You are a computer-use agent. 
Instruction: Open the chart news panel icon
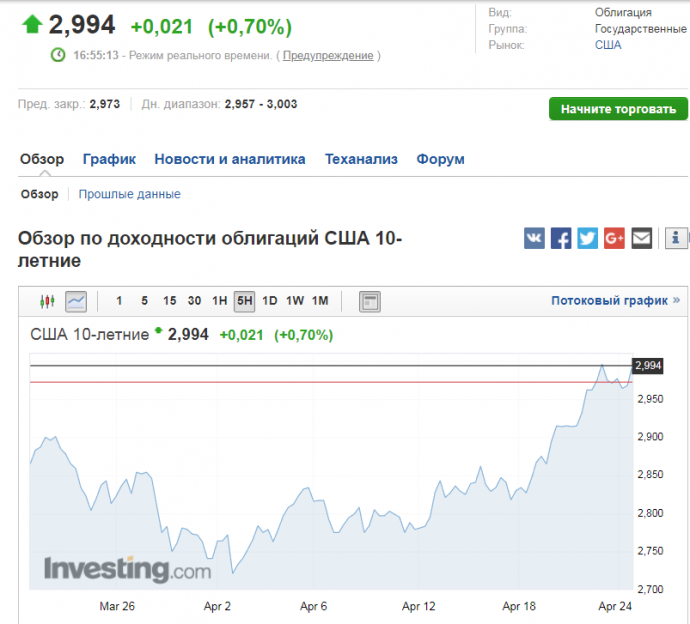click(370, 301)
